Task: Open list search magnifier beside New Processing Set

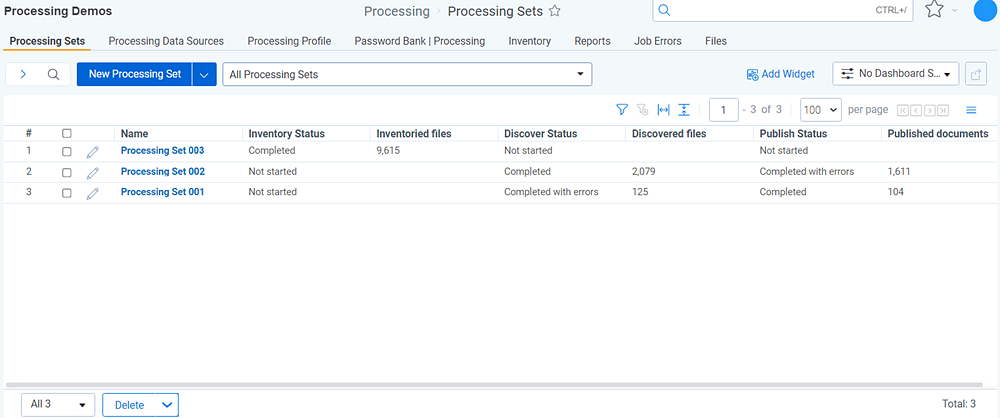Action: tap(54, 74)
